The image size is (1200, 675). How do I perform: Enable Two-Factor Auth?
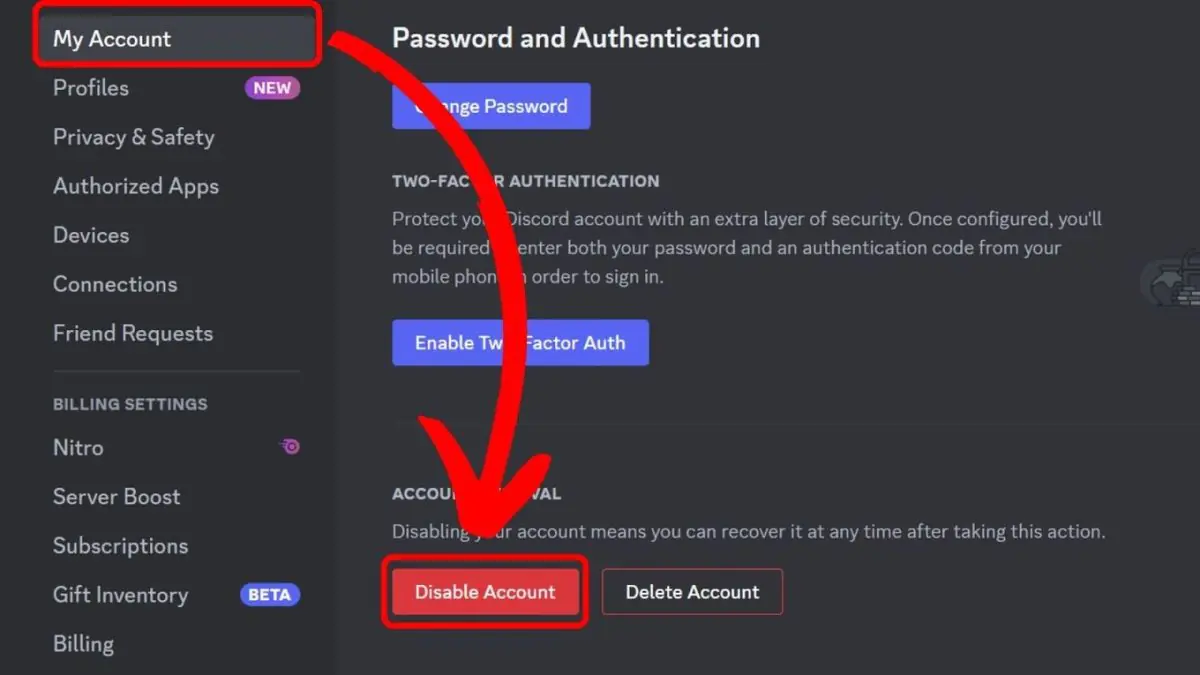(x=520, y=342)
